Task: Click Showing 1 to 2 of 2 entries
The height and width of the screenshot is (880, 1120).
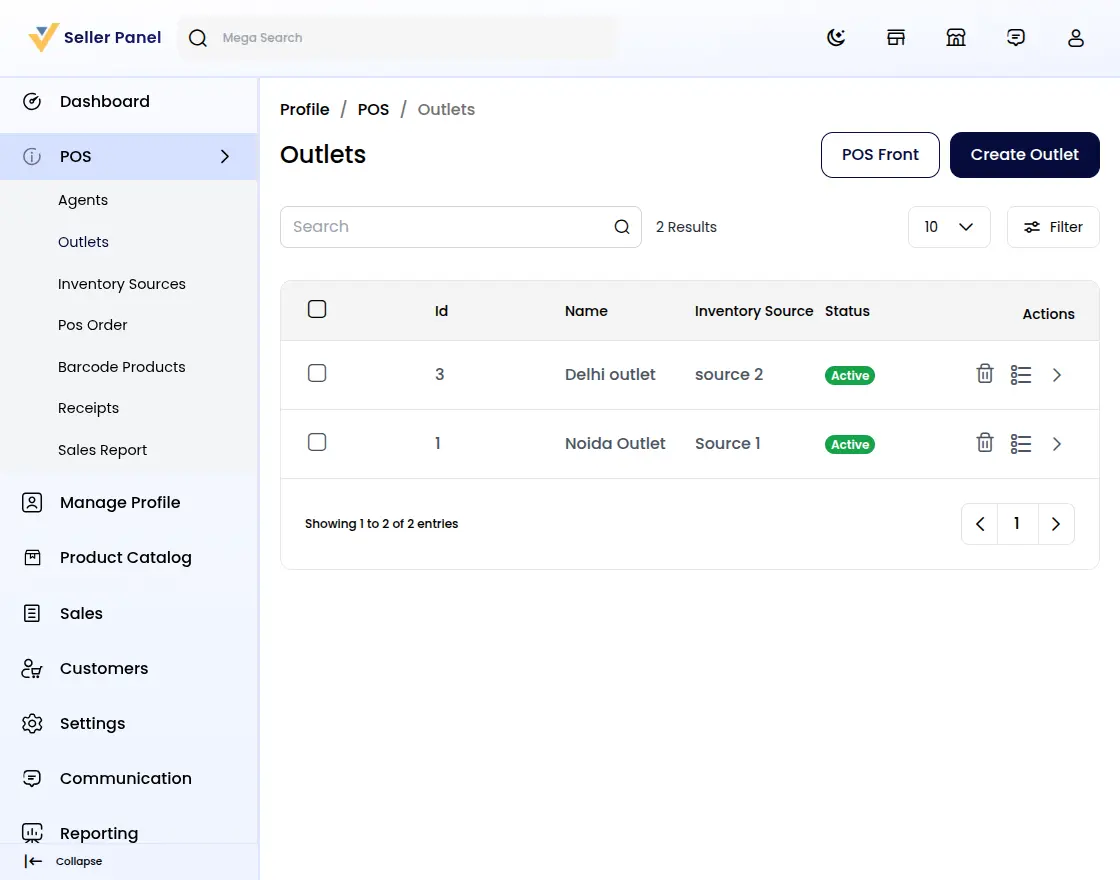Action: tap(381, 524)
